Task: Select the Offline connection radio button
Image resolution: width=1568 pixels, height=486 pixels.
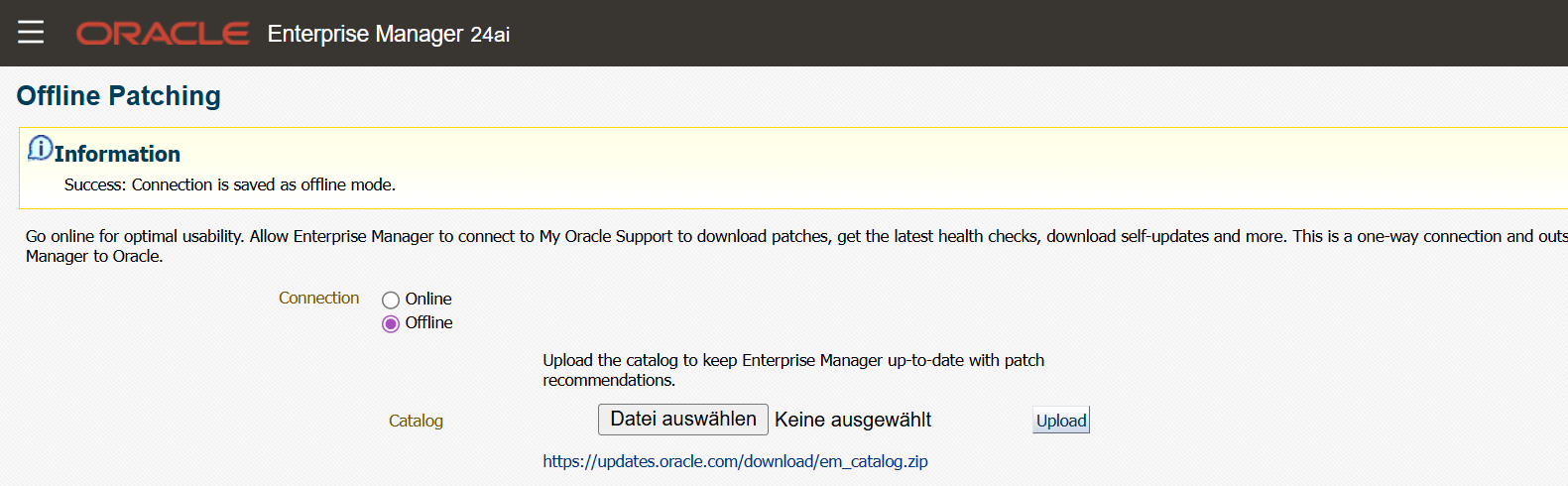Action: [x=391, y=323]
